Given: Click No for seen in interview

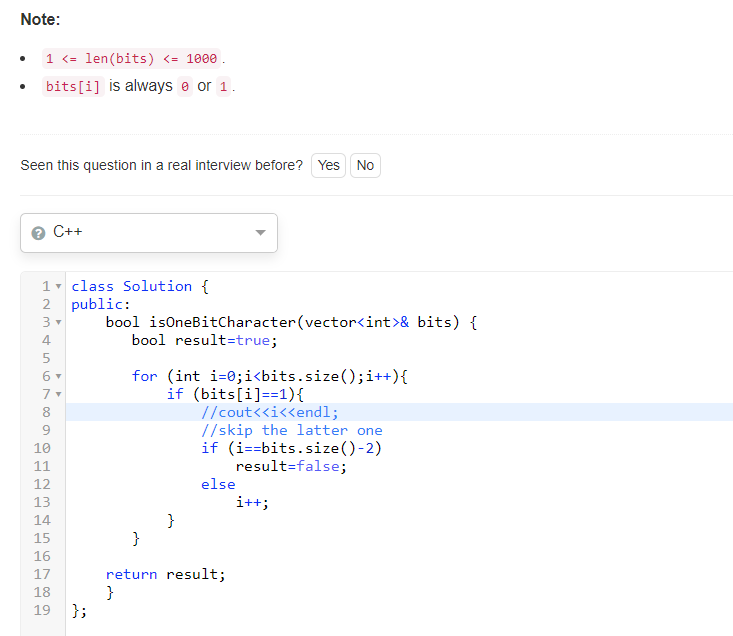Looking at the screenshot, I should click(365, 165).
